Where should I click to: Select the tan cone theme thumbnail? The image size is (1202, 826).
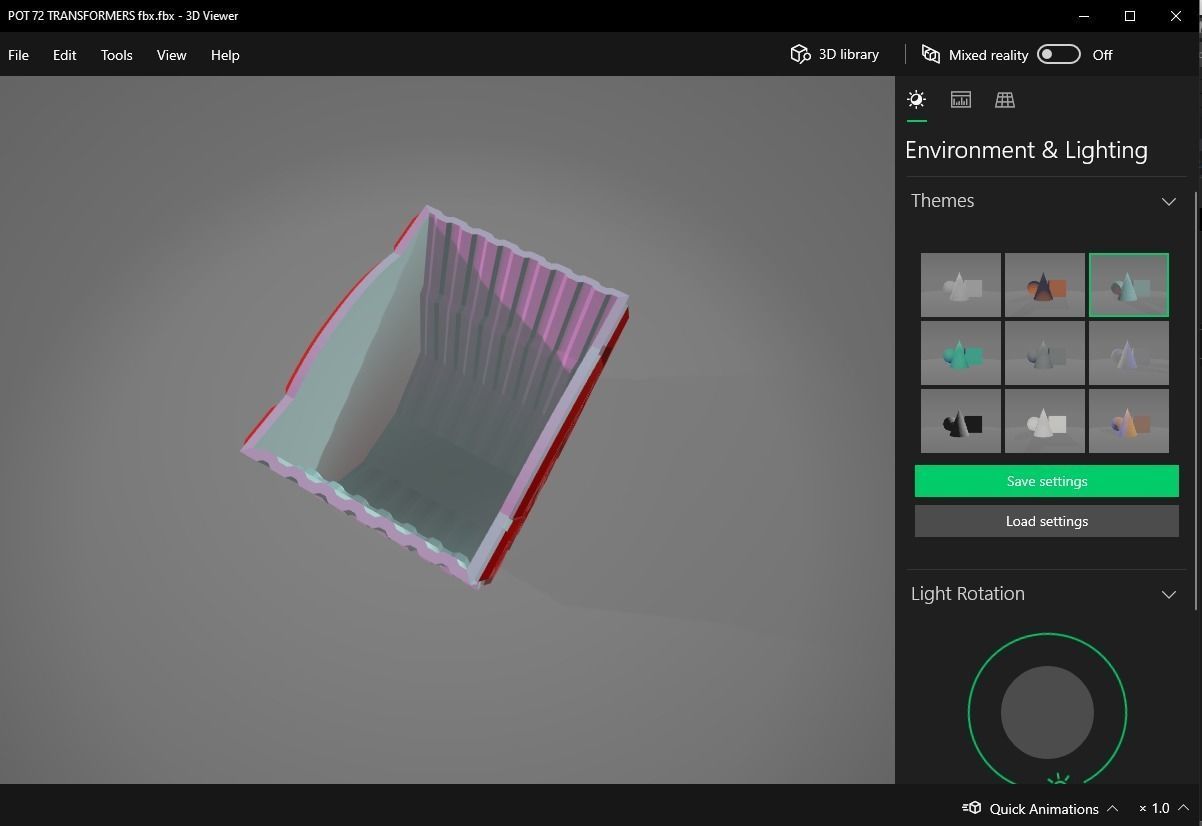click(x=1129, y=421)
